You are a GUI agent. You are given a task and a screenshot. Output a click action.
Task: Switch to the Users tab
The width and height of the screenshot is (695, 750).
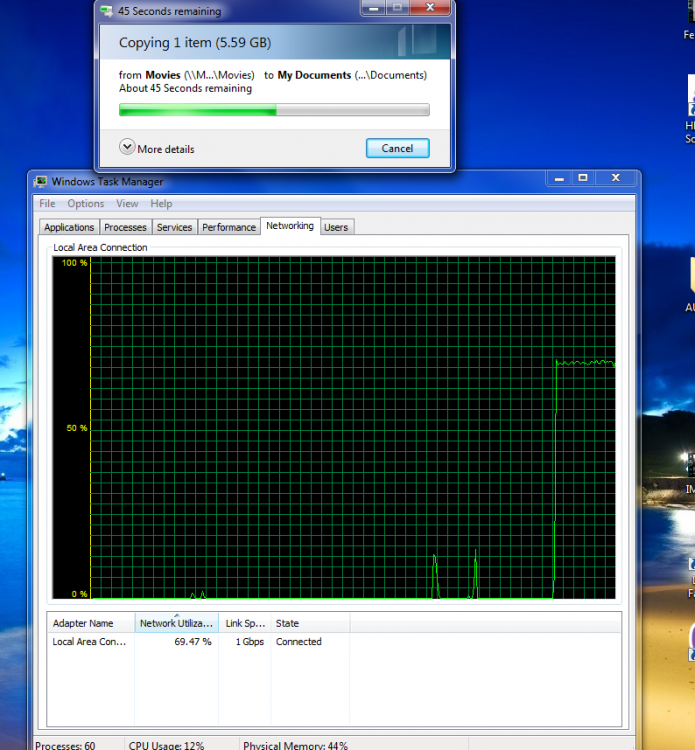click(336, 227)
